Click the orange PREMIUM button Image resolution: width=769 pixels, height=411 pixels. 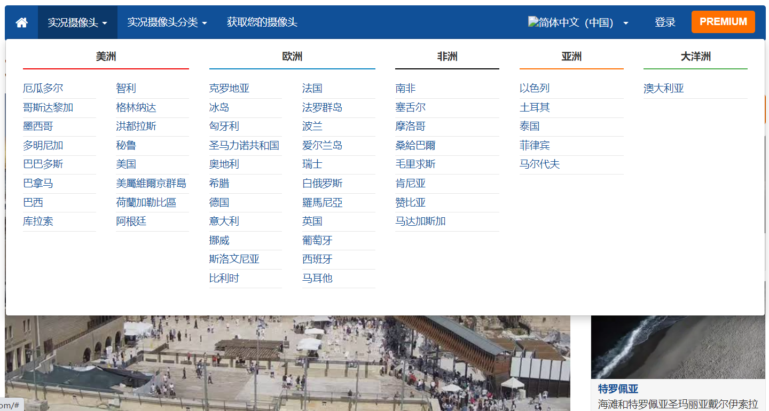tap(723, 22)
